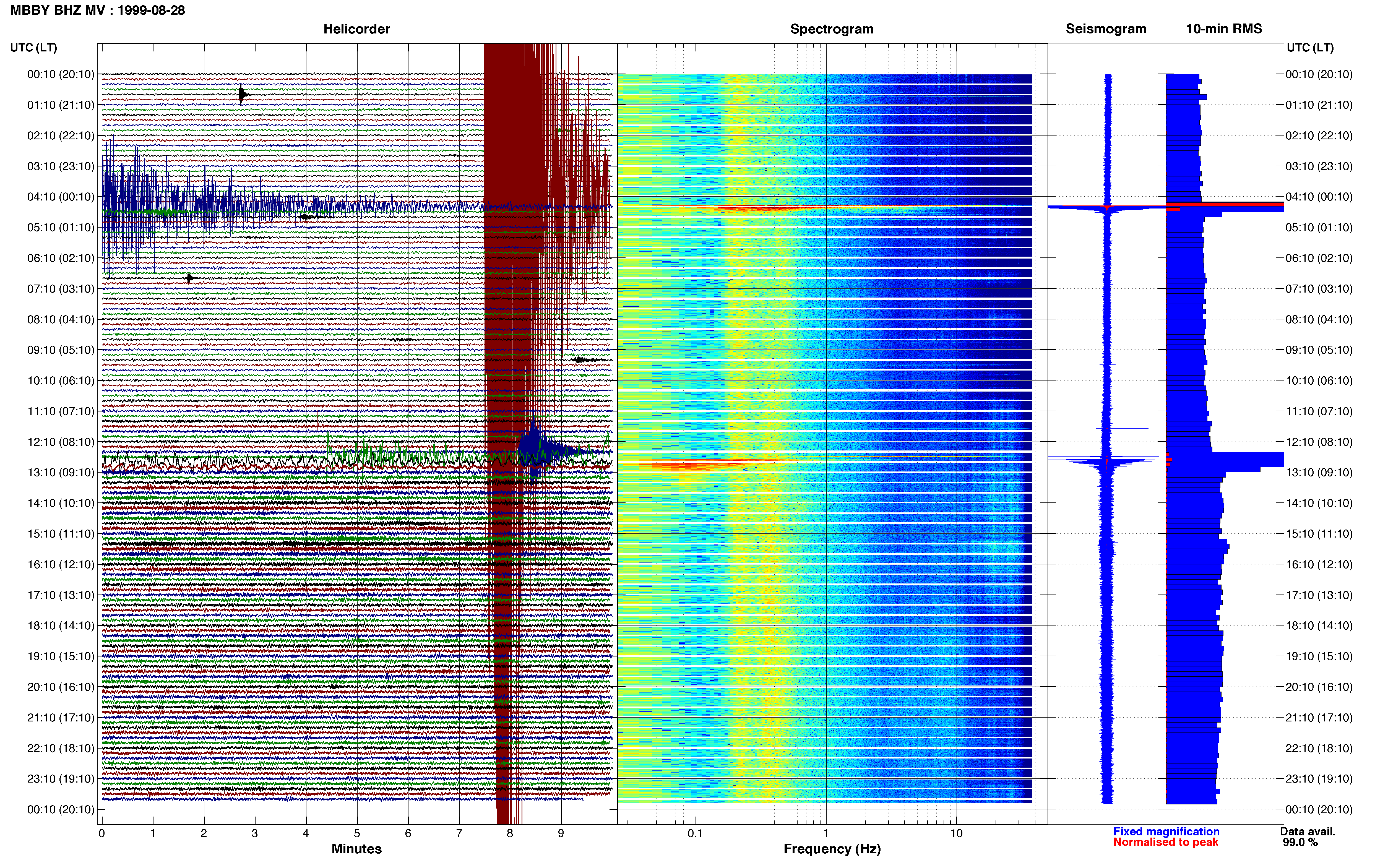Select the 'Helicorder' panel heading
Viewport: 1388px width, 868px height.
[356, 29]
